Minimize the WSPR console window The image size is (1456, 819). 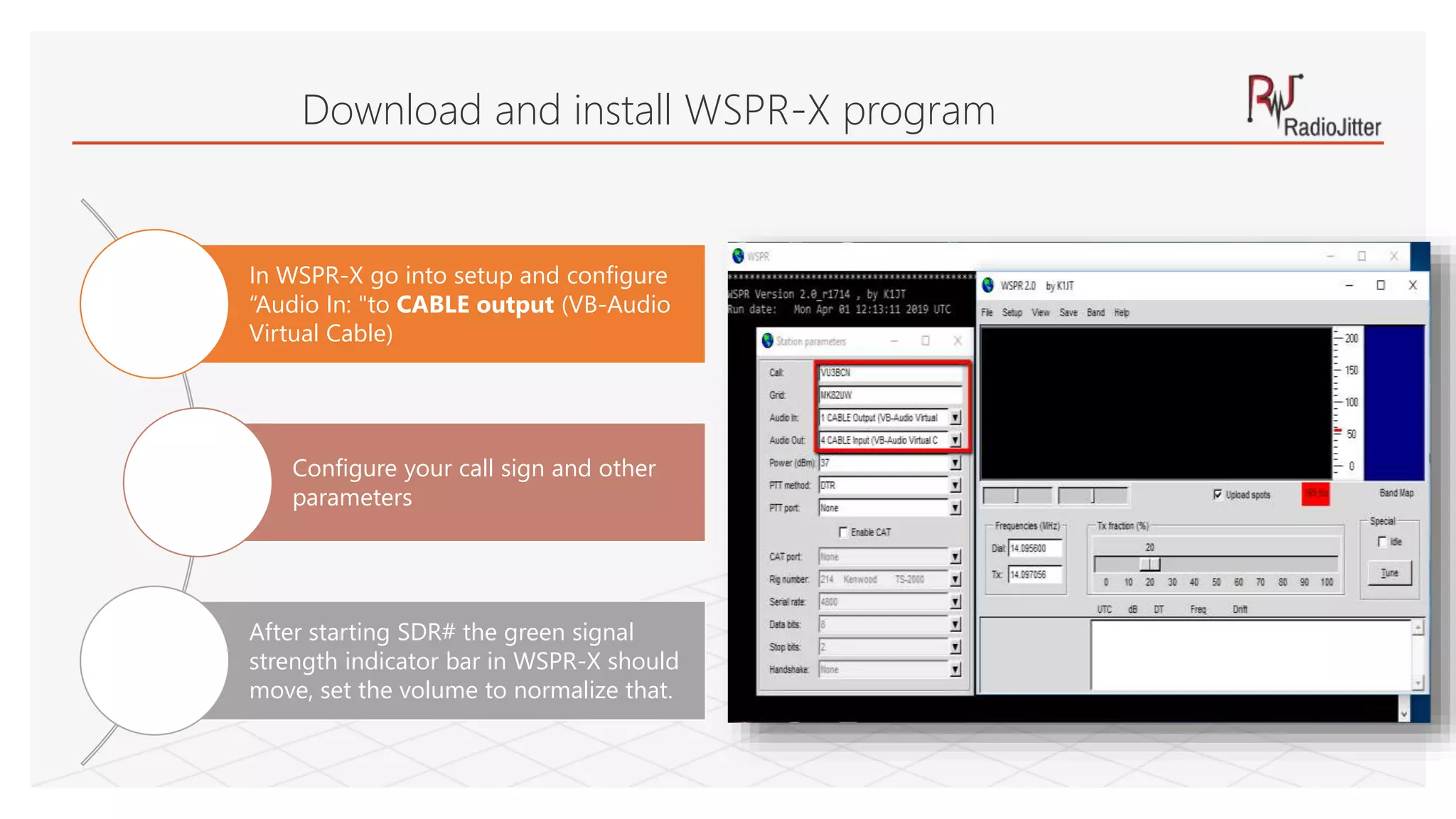click(x=1329, y=256)
